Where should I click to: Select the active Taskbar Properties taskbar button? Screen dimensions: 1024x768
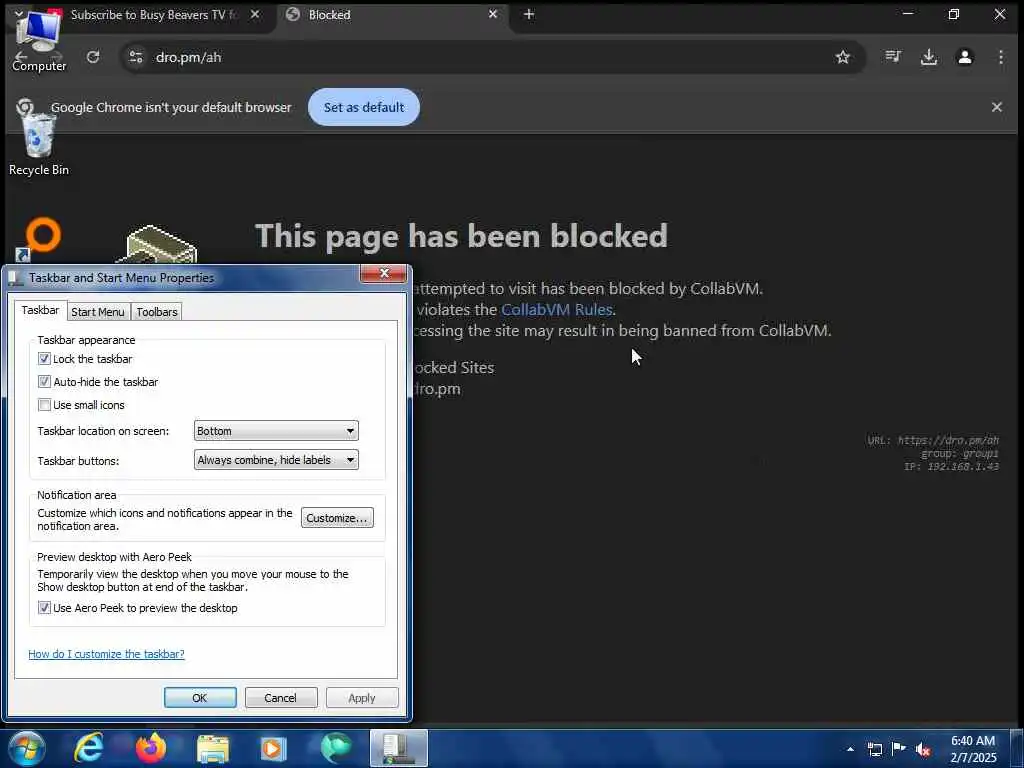pyautogui.click(x=399, y=748)
